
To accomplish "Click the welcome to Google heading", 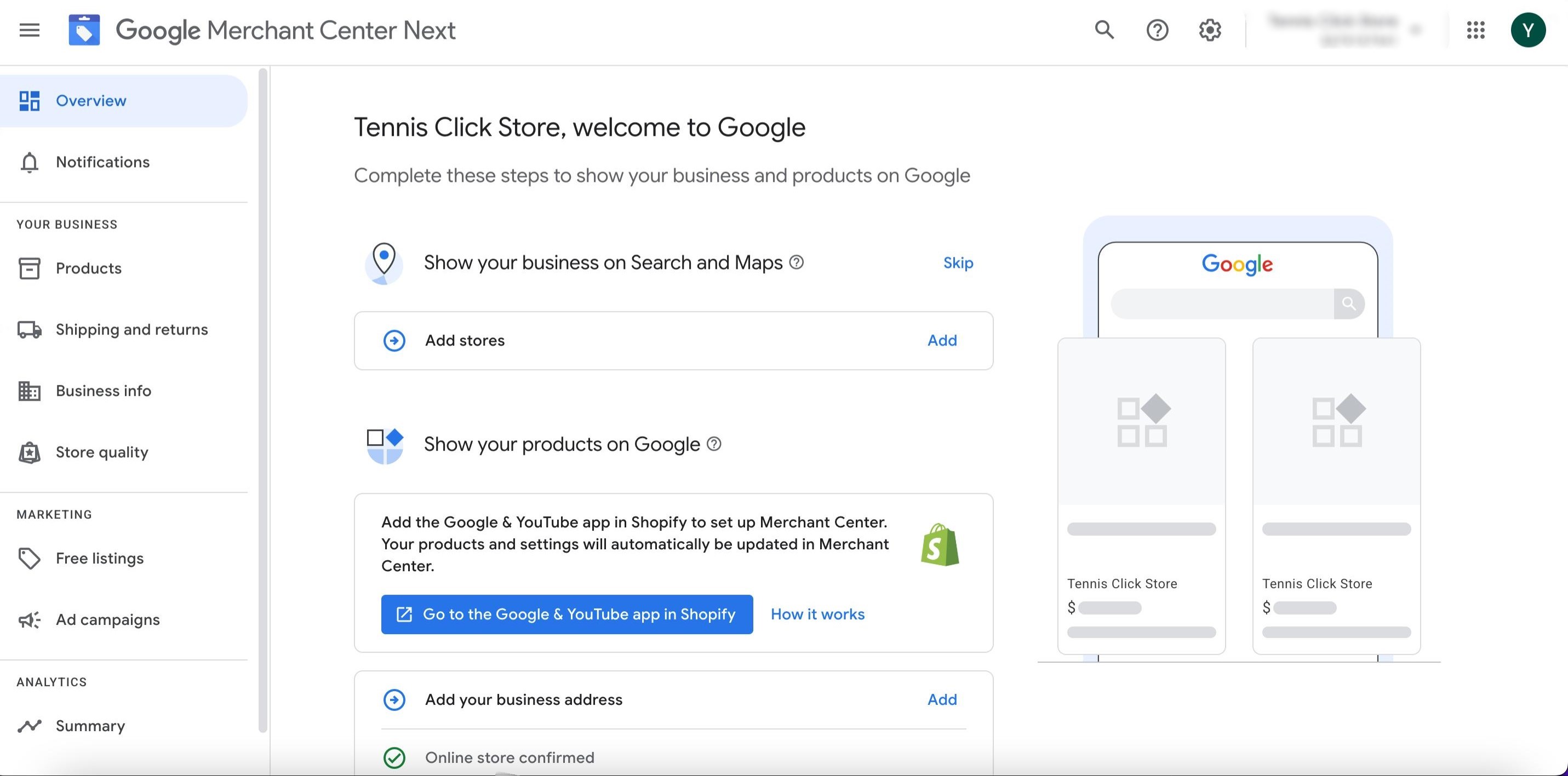I will point(580,127).
